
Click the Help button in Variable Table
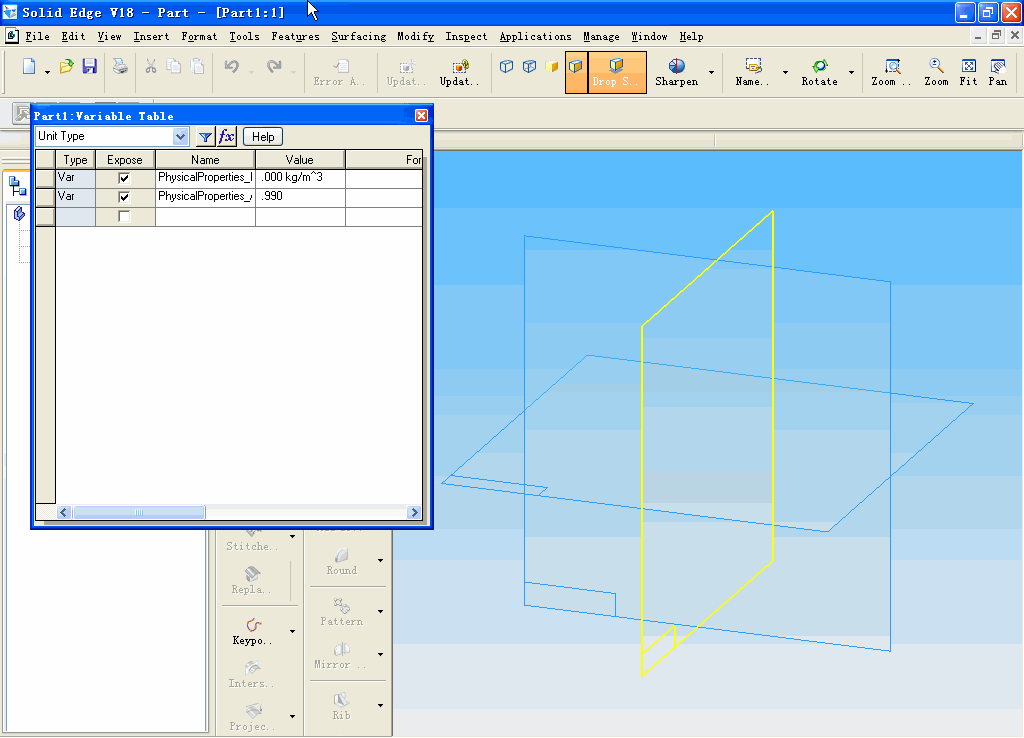pos(263,136)
